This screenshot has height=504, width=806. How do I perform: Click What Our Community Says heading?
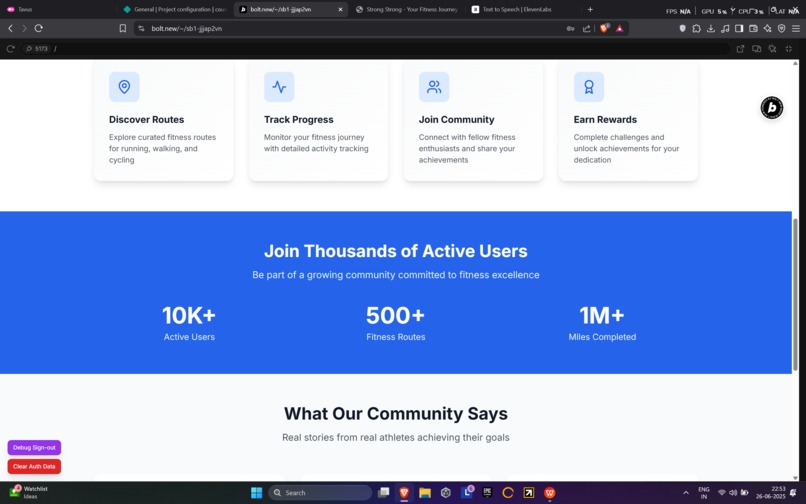[395, 413]
